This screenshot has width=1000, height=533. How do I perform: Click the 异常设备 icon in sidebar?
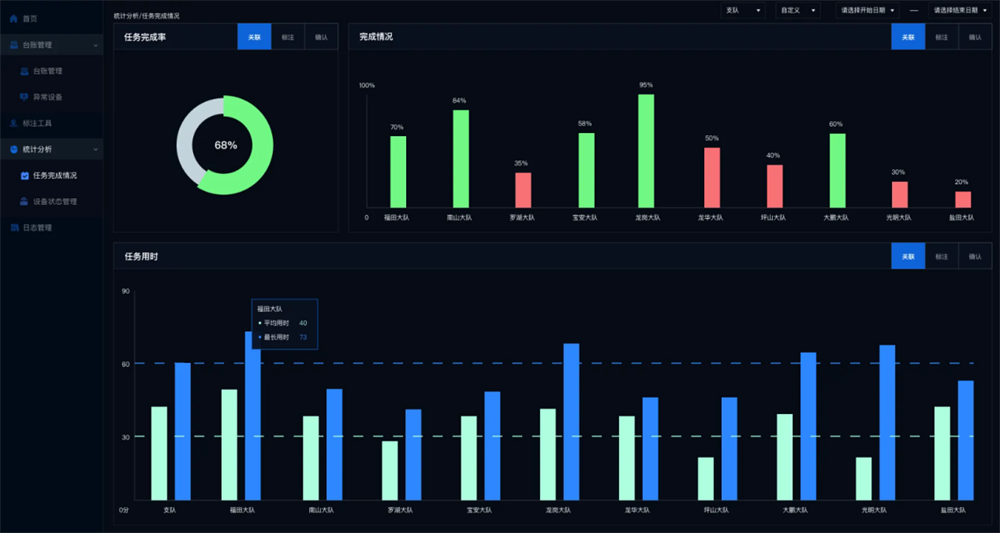coord(24,97)
